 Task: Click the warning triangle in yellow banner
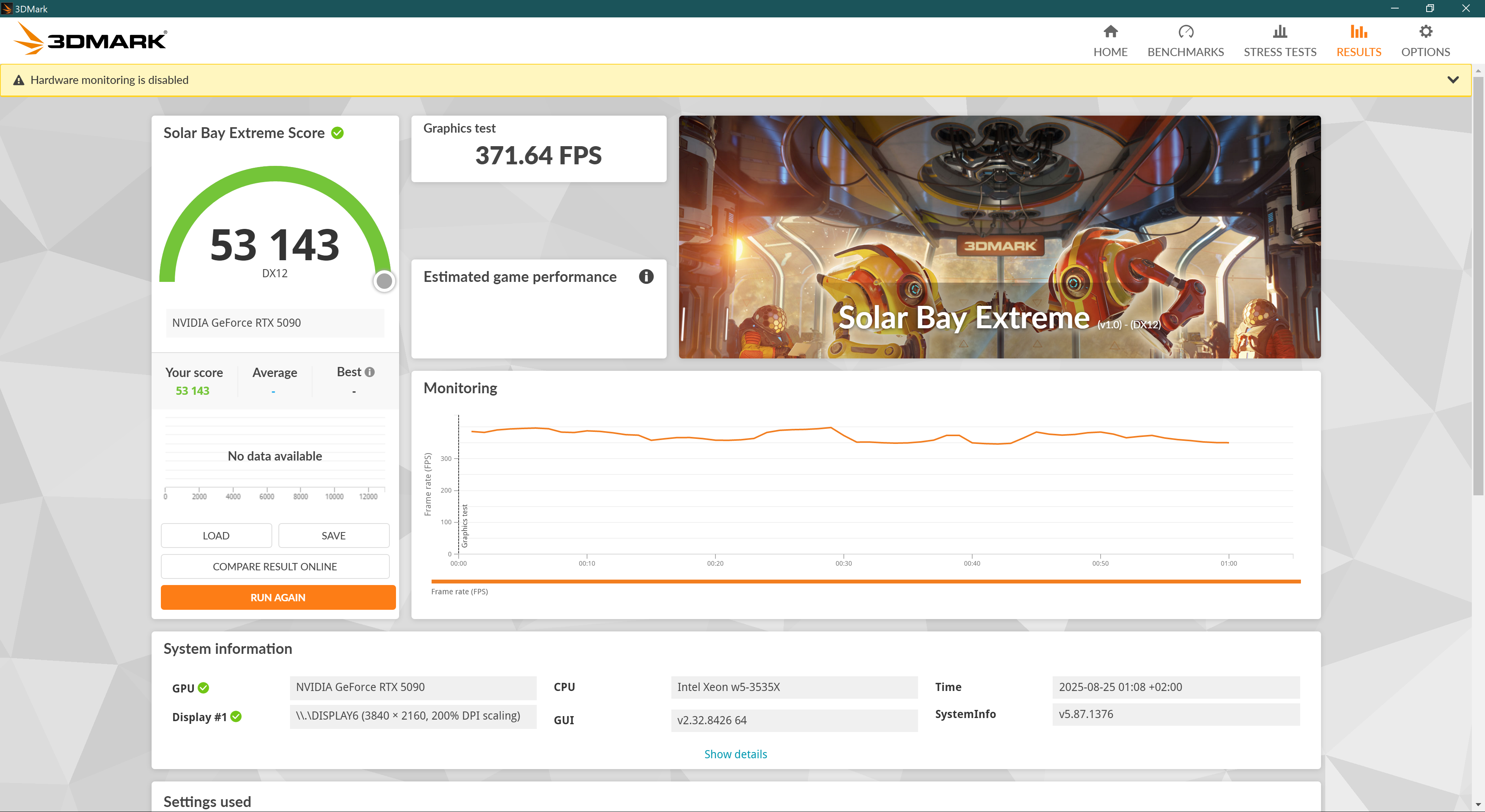tap(19, 80)
